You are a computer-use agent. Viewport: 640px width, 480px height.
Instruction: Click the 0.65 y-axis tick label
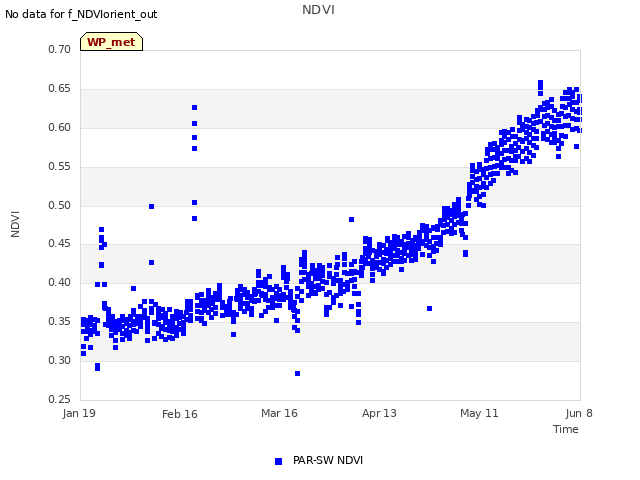click(x=59, y=89)
